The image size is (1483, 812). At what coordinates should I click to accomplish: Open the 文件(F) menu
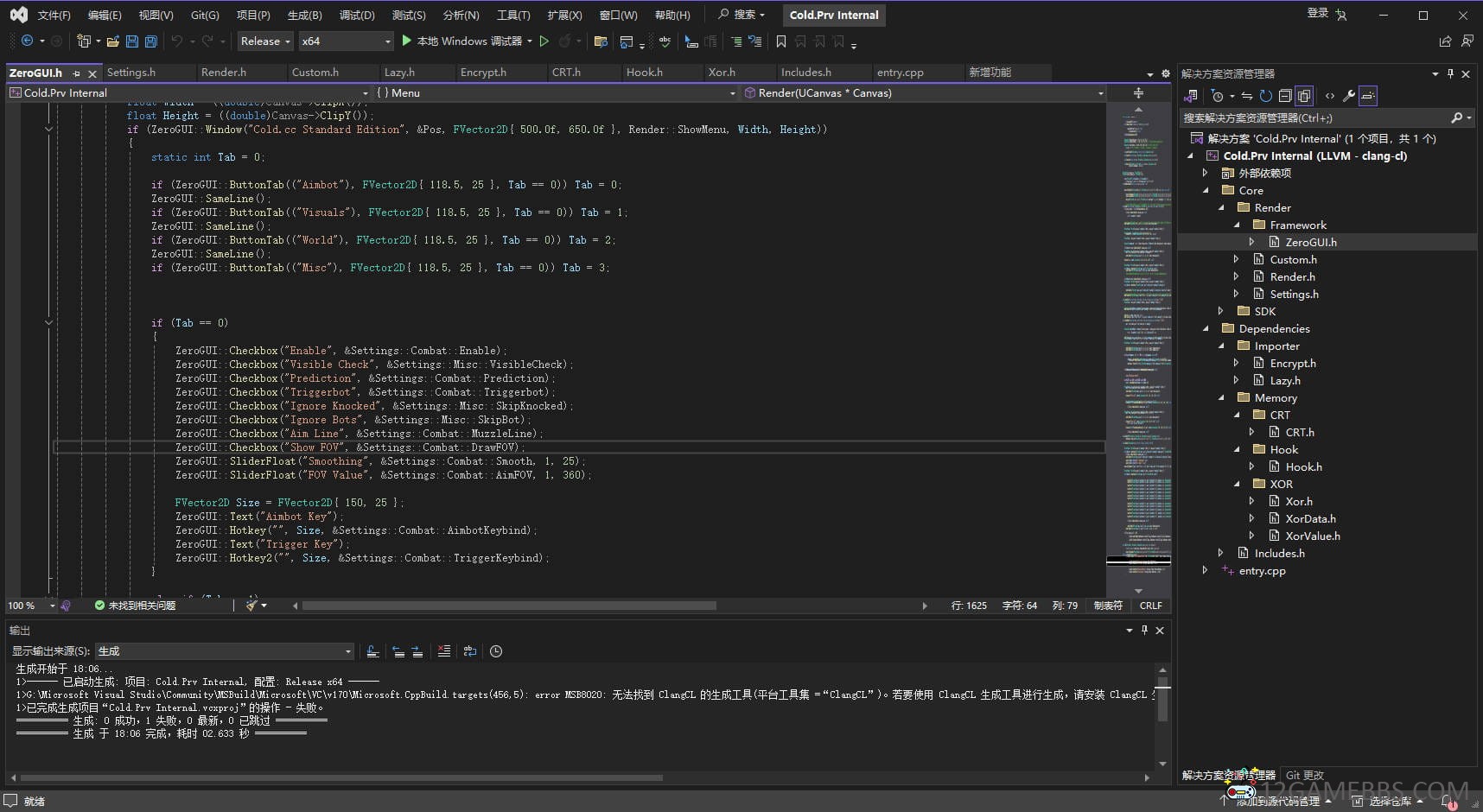tap(54, 15)
